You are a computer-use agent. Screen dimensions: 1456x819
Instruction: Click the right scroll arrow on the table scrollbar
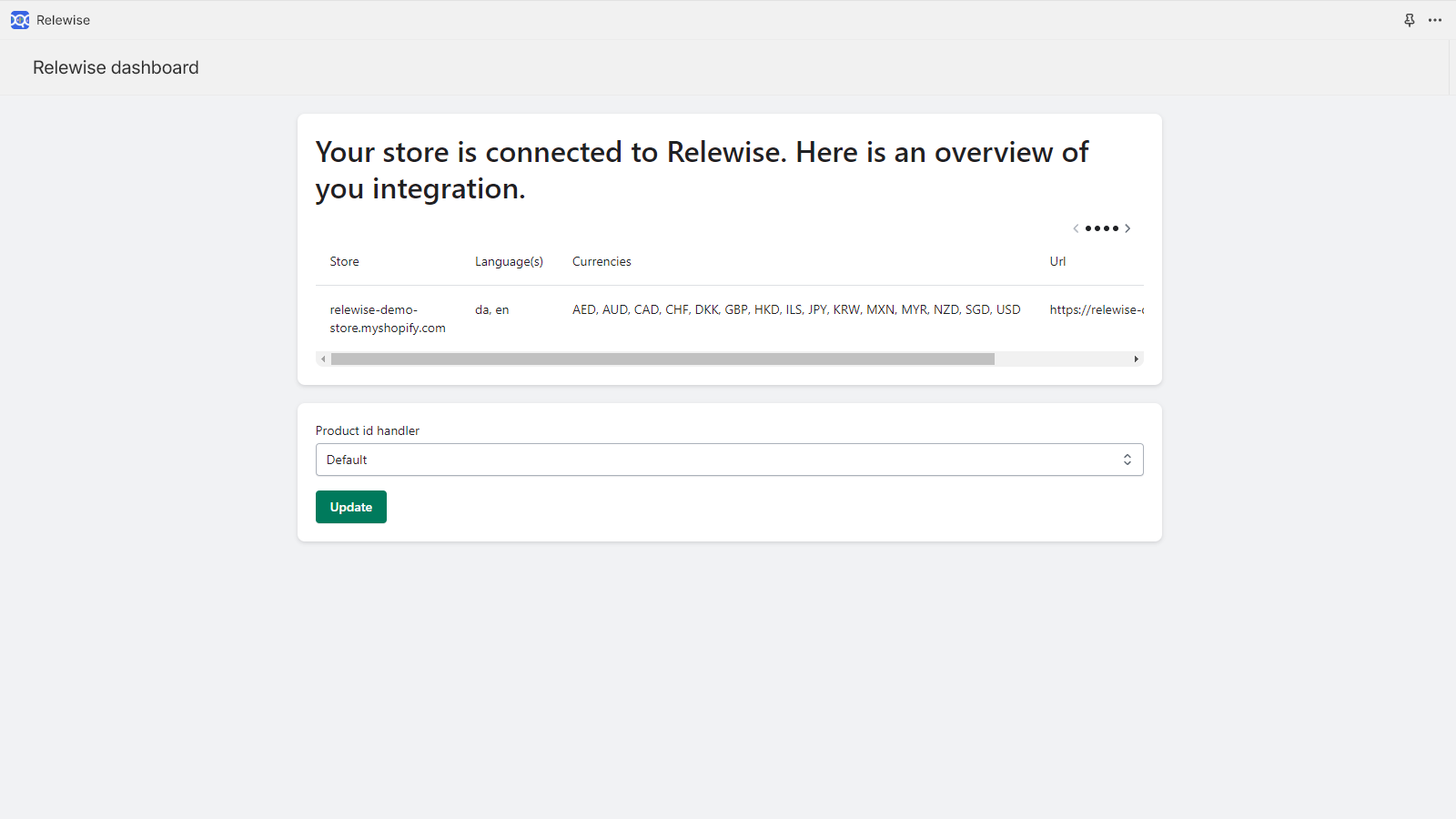[1136, 359]
